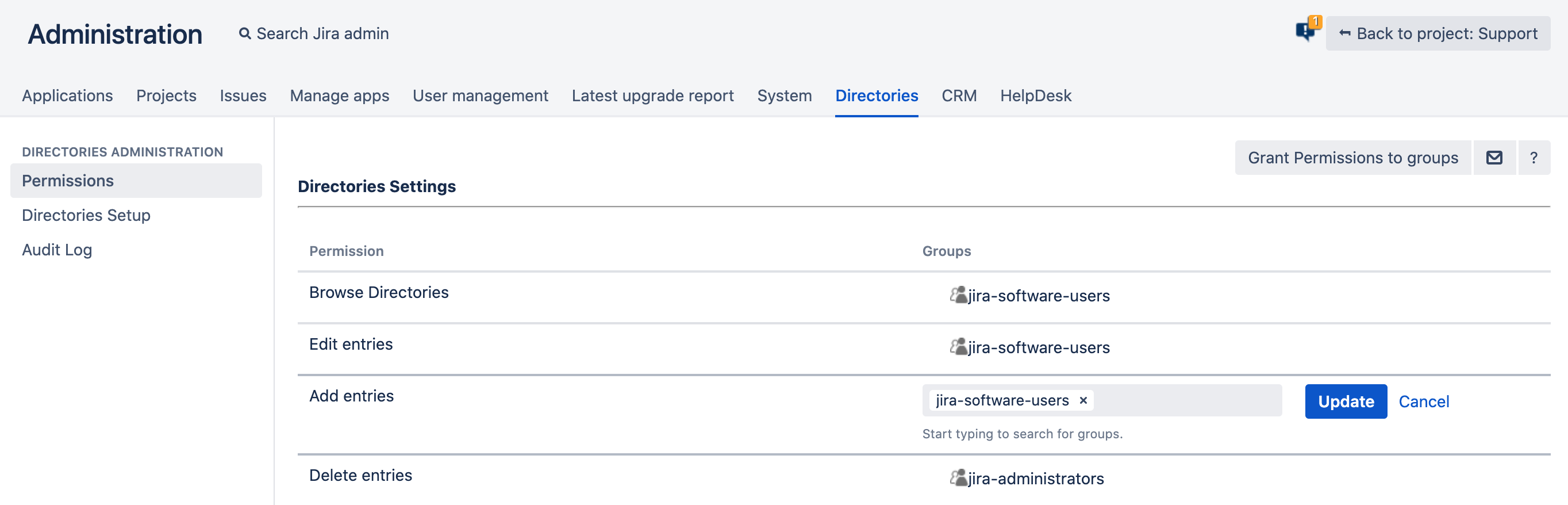Click the Update button
The height and width of the screenshot is (505, 1568).
click(x=1345, y=401)
